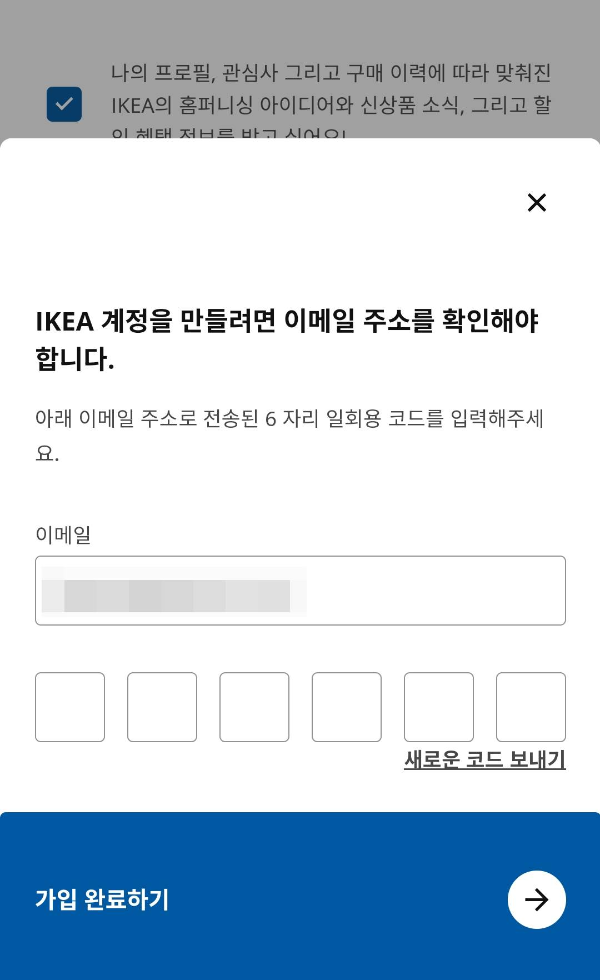The height and width of the screenshot is (980, 600).
Task: Click the 새로운 코드 보내기 link
Action: pos(484,759)
